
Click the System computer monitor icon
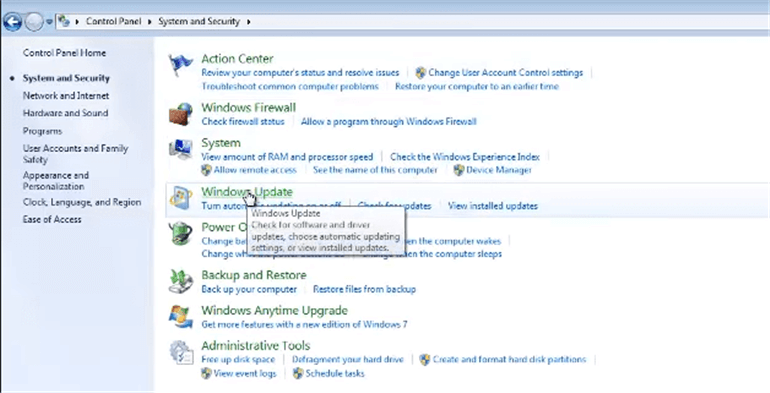[180, 150]
